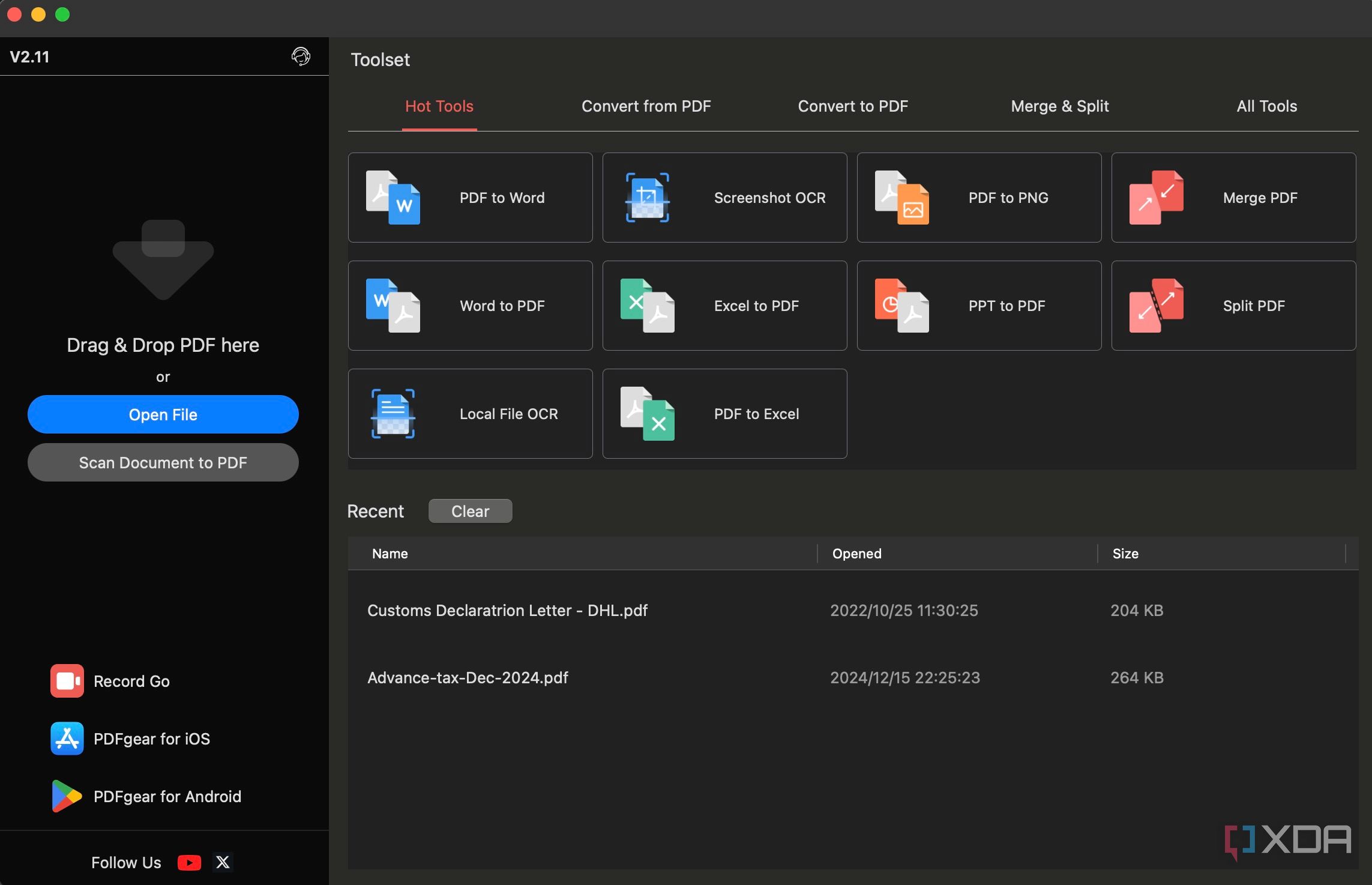Open recent file Advance-tax-Dec-2024.pdf
This screenshot has height=885, width=1372.
468,678
